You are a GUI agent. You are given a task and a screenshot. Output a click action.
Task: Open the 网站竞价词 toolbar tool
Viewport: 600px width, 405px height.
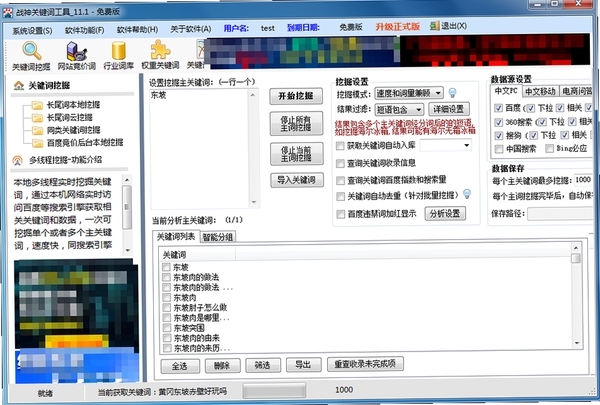tap(77, 52)
